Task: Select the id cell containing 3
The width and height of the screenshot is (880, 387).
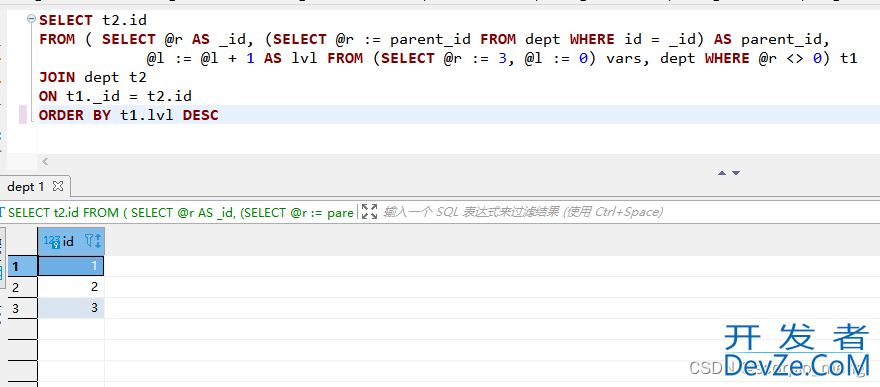Action: click(x=71, y=308)
